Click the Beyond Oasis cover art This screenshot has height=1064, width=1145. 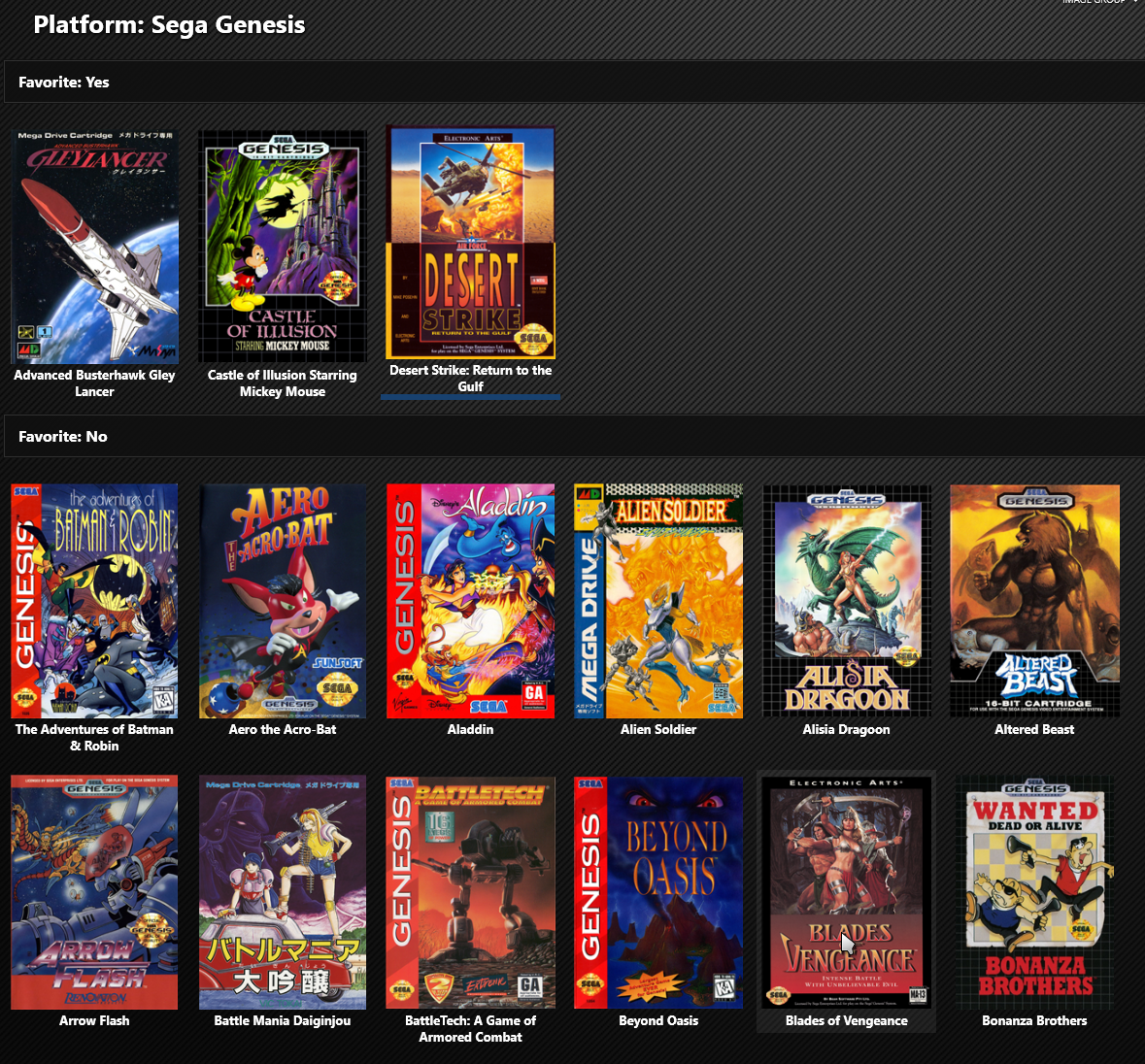[x=658, y=892]
